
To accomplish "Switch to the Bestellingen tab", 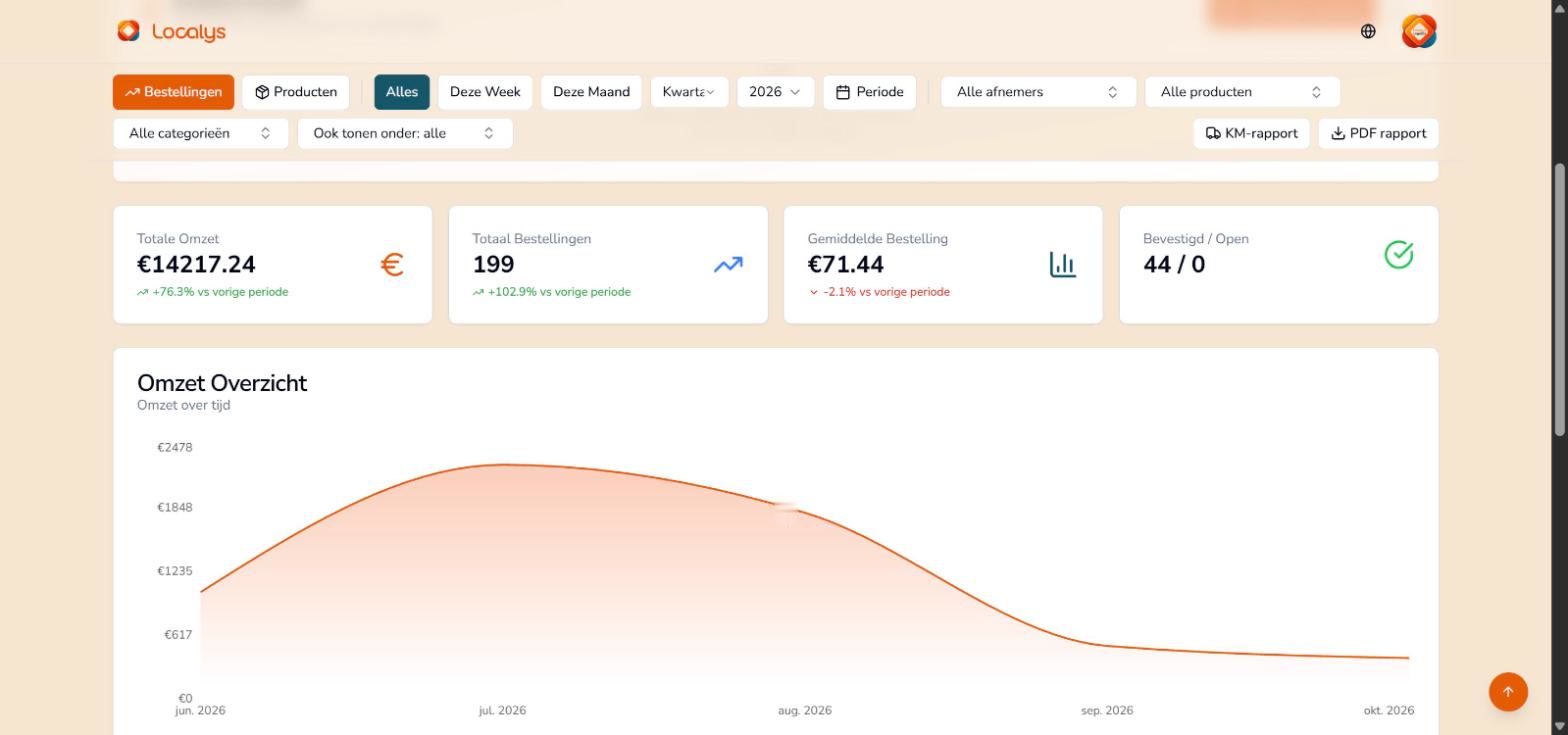I will [x=174, y=92].
